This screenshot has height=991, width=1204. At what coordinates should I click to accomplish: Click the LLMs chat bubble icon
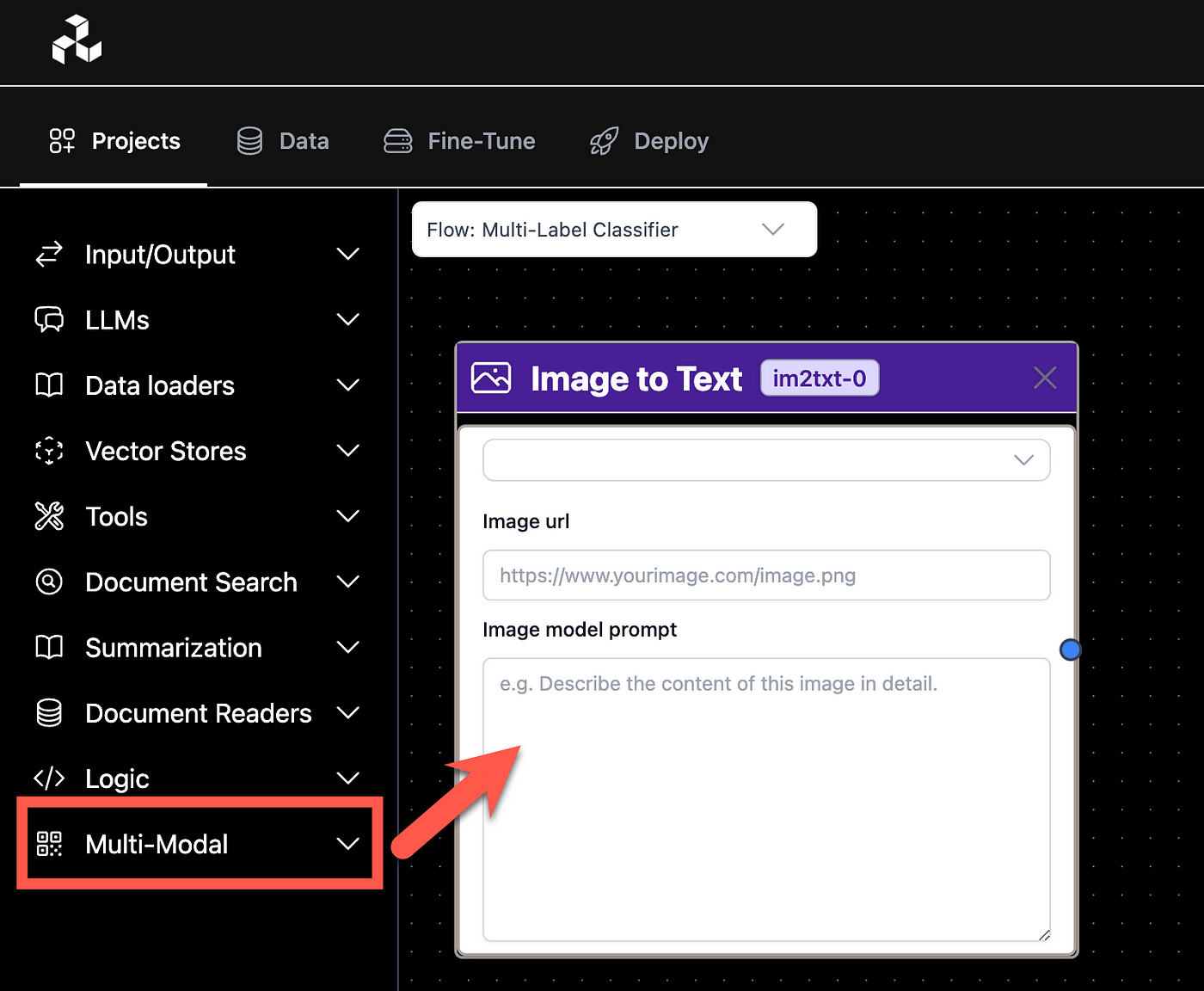pos(49,319)
